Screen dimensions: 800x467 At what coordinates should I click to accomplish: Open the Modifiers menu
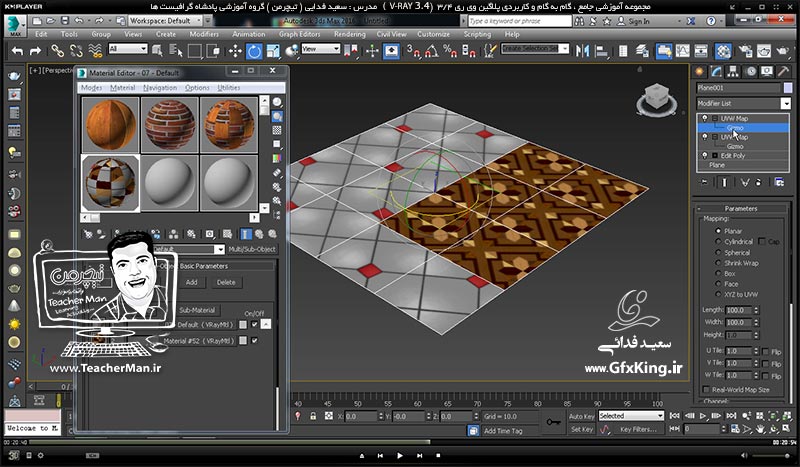tap(204, 34)
